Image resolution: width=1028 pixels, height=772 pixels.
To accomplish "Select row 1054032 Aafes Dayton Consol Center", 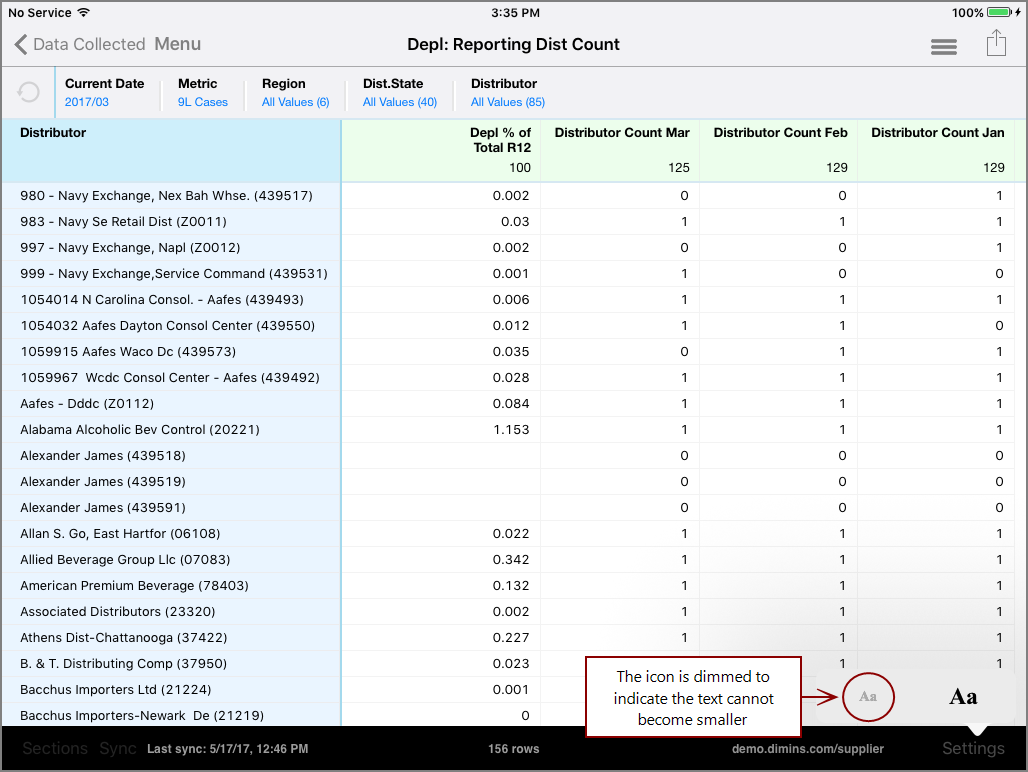I will (x=508, y=326).
